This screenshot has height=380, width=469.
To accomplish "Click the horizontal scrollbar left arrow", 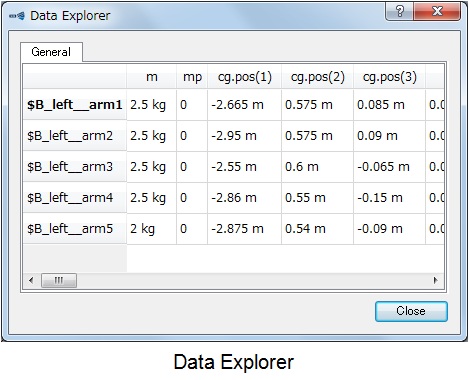I will pos(31,280).
